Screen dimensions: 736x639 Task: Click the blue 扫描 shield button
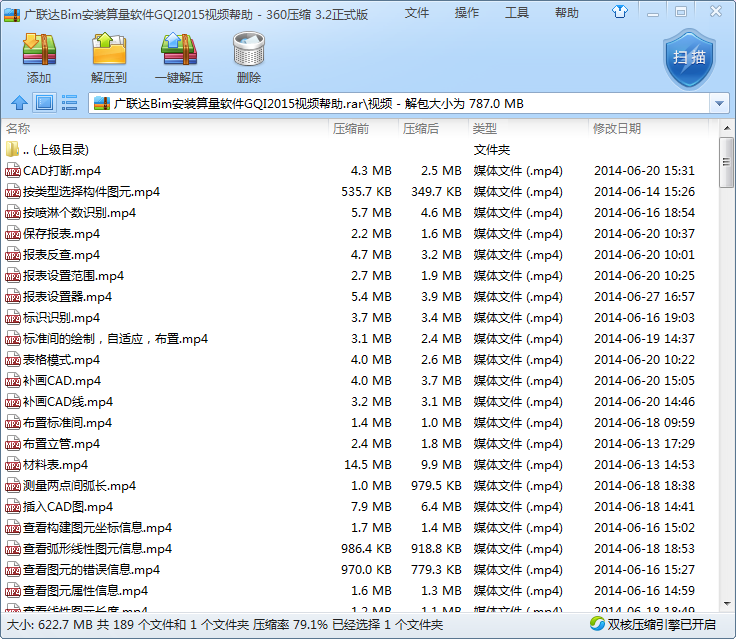tap(689, 58)
